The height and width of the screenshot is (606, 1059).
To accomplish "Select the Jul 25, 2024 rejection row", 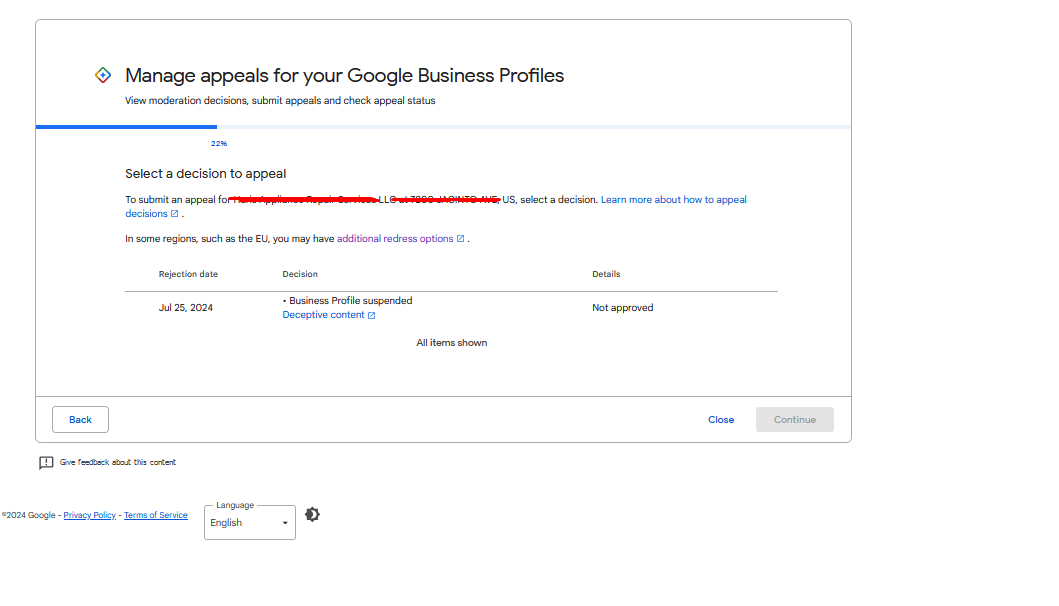I will click(451, 308).
